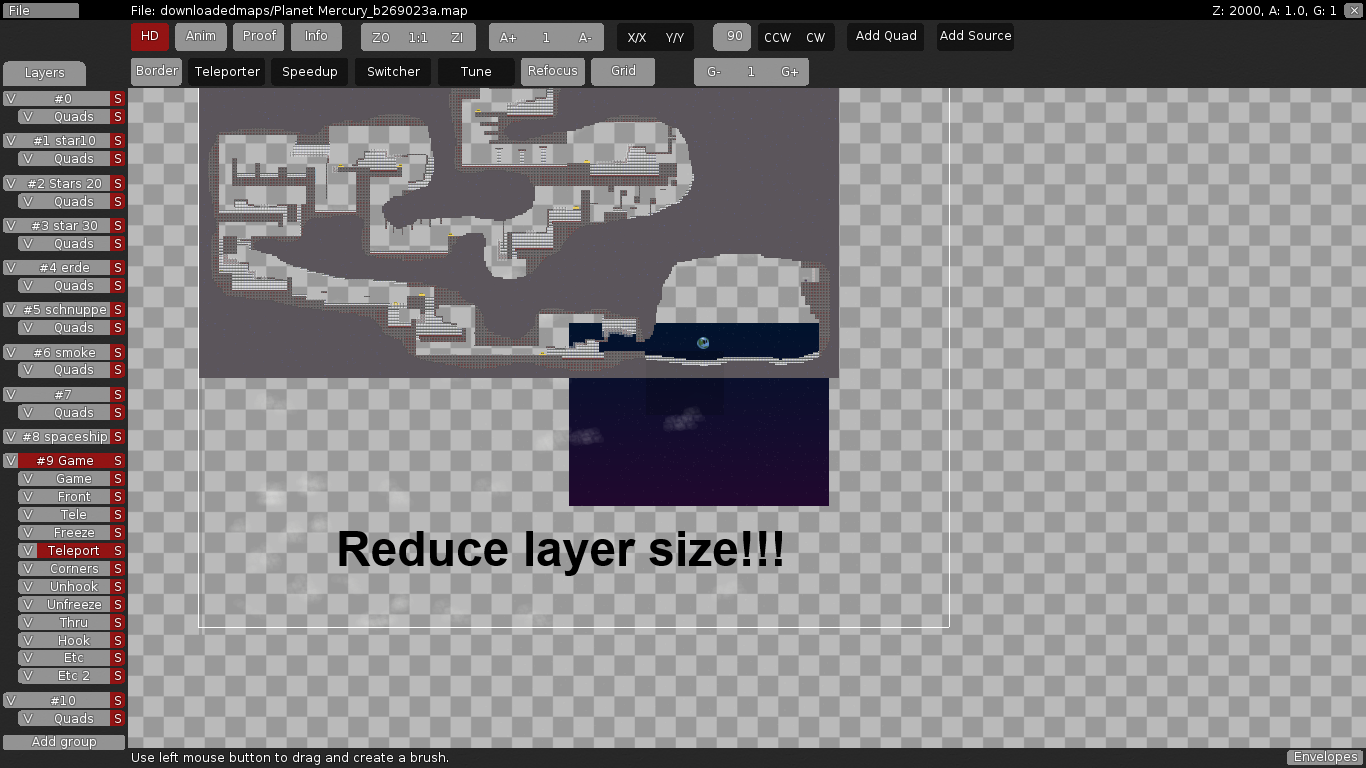Toggle save flag on #6 smoke
Image resolution: width=1366 pixels, height=768 pixels.
tap(118, 353)
